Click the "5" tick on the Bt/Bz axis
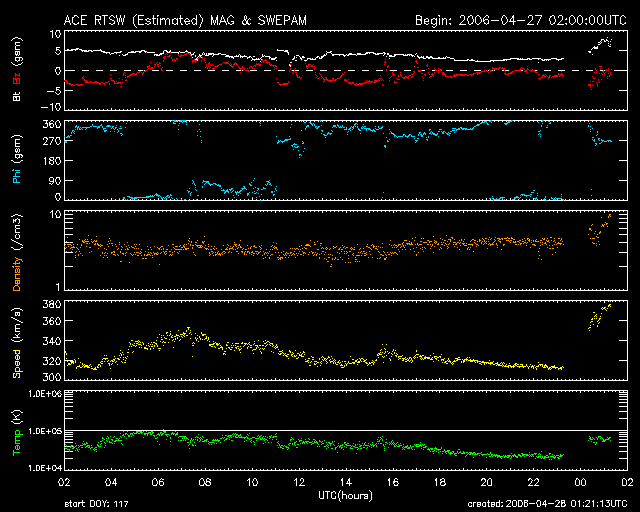Image resolution: width=640 pixels, height=512 pixels. (x=58, y=51)
